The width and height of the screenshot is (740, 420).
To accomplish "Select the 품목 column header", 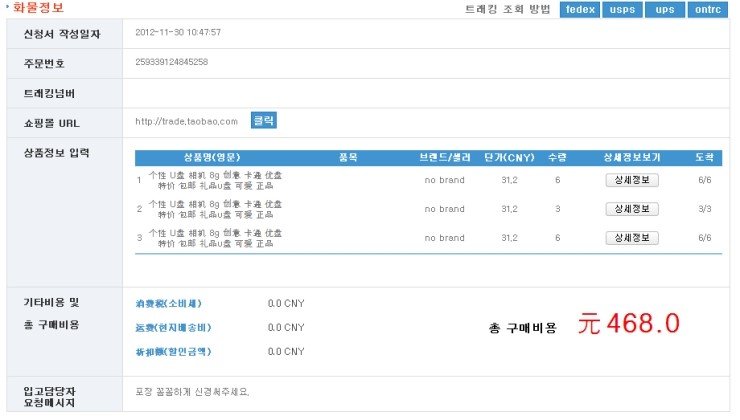I will coord(348,158).
